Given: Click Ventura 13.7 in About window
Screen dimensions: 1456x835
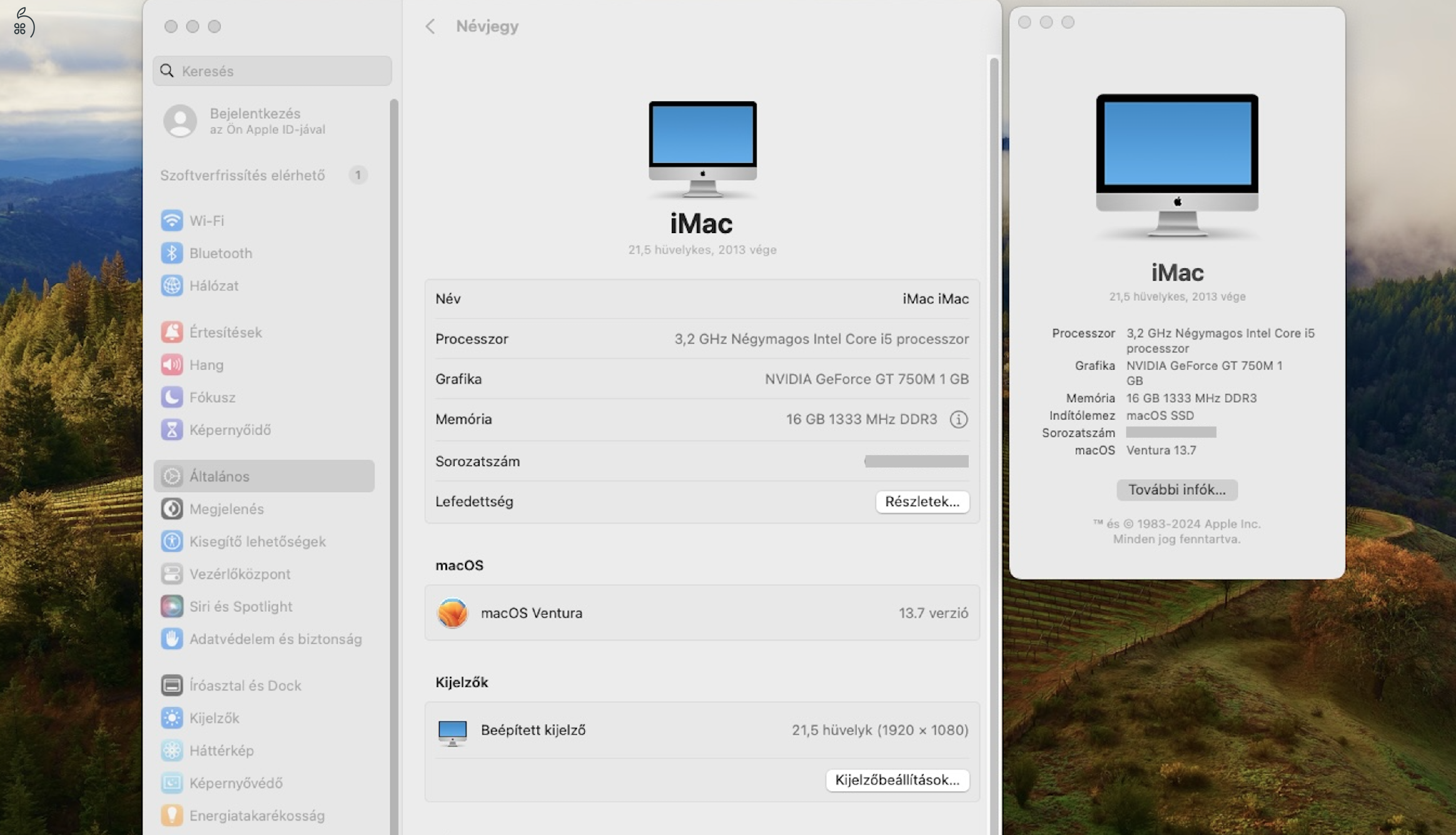Looking at the screenshot, I should pyautogui.click(x=1161, y=450).
